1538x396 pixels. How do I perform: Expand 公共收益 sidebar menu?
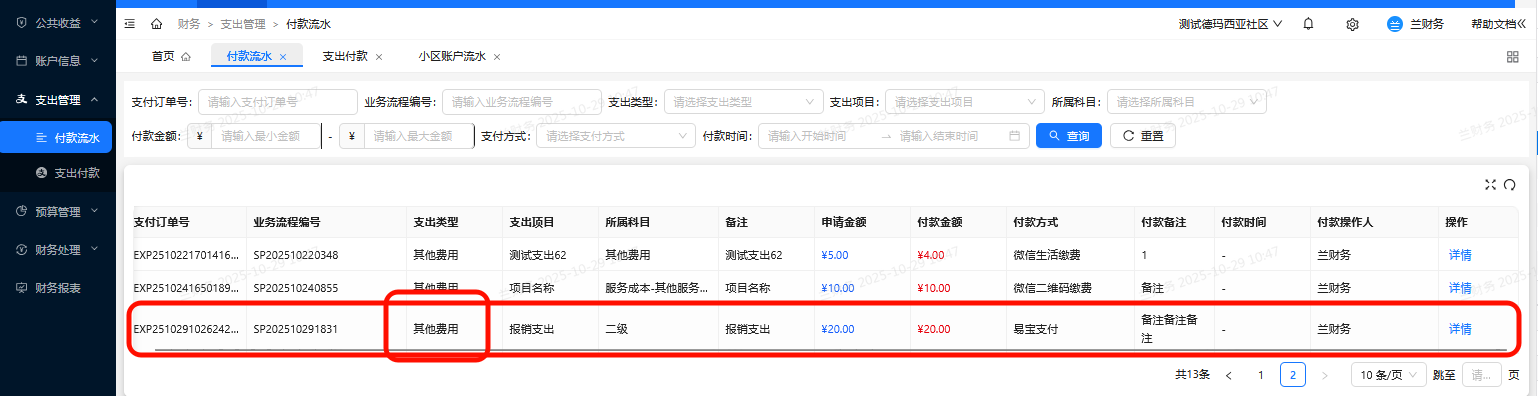pyautogui.click(x=58, y=22)
